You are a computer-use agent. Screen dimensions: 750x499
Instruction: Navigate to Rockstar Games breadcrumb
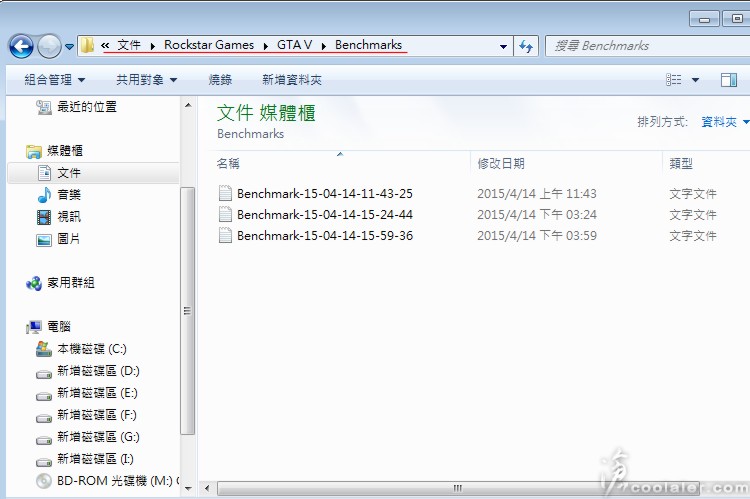click(209, 45)
